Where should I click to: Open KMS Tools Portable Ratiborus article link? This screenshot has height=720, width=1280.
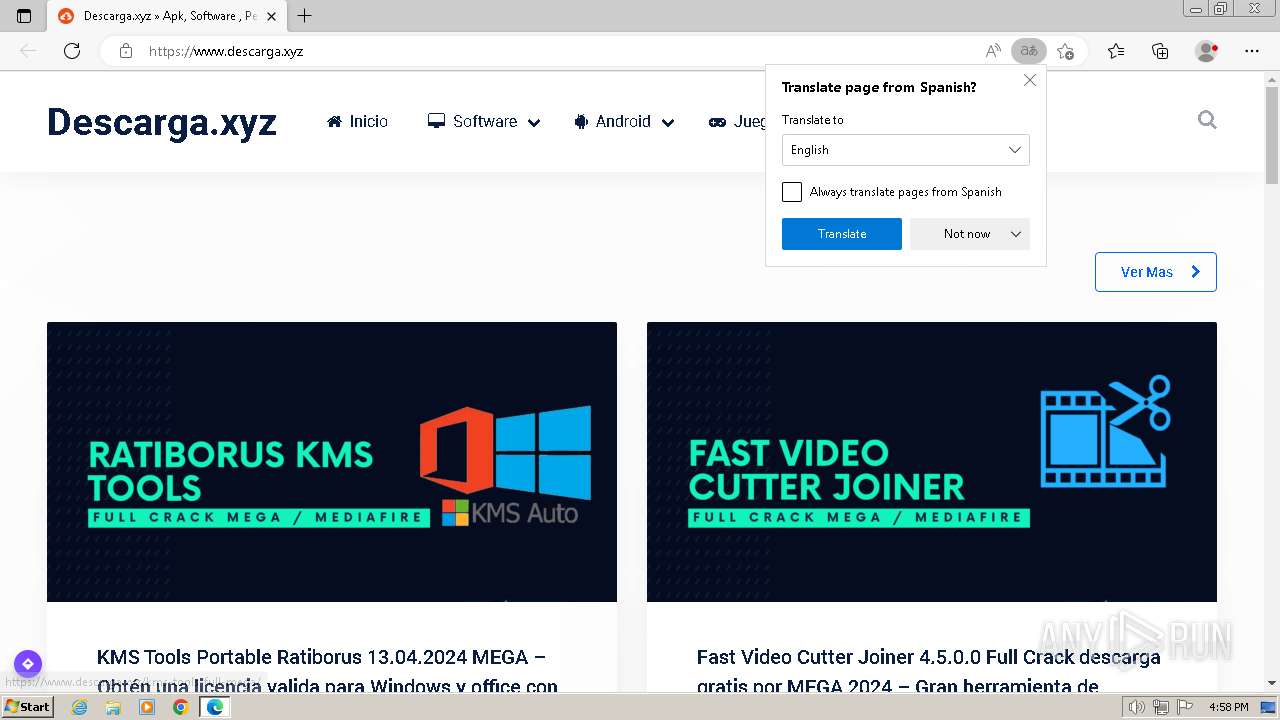tap(327, 671)
